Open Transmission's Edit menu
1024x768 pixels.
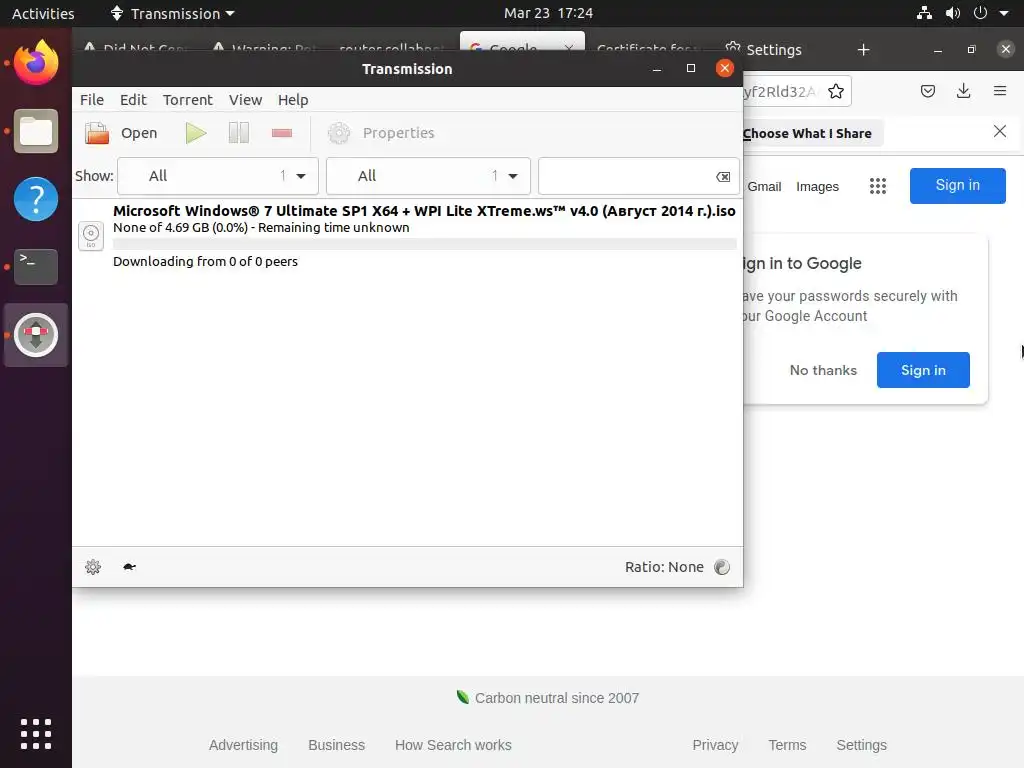pos(133,100)
